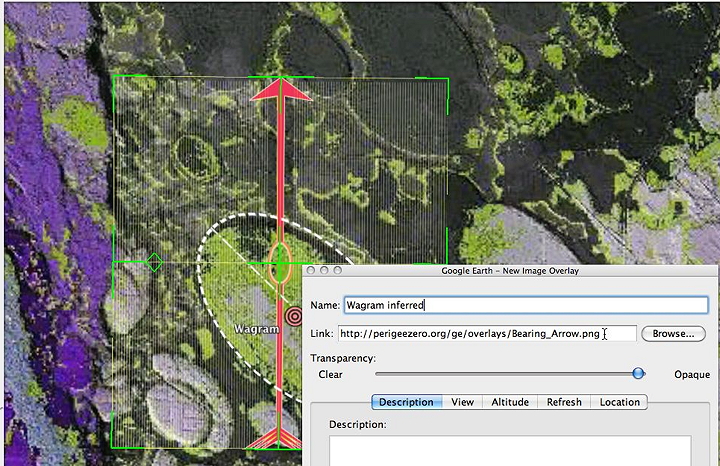Open the View tab
Viewport: 720px width, 466px height.
point(462,402)
